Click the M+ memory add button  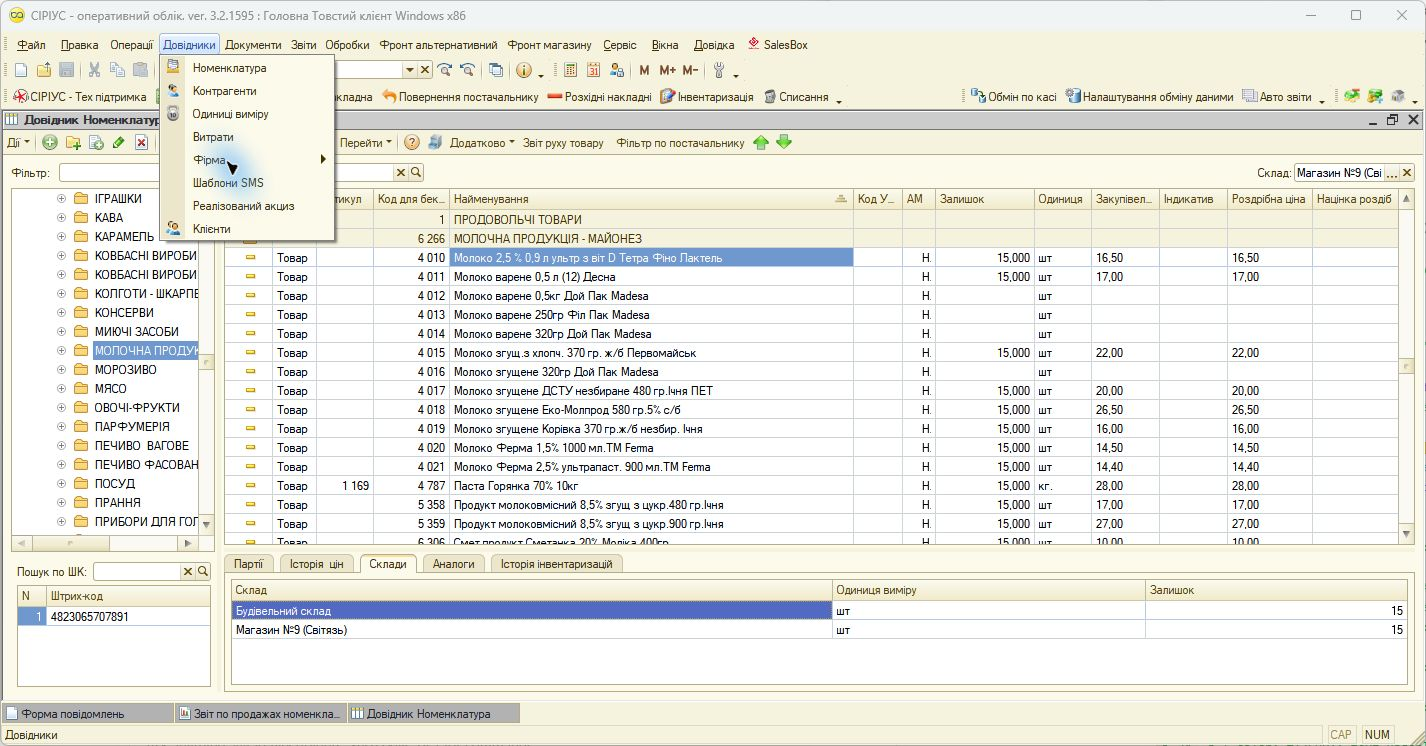[x=668, y=70]
